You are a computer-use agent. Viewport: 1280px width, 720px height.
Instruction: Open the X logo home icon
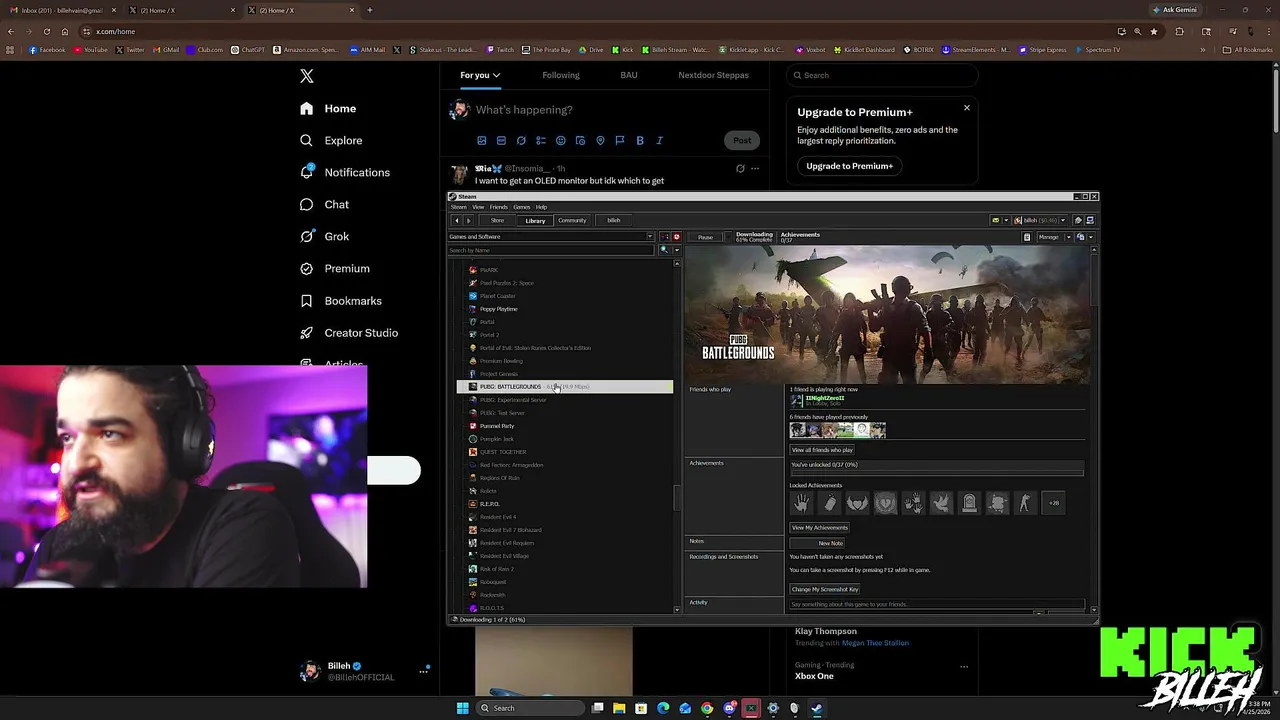click(x=307, y=76)
